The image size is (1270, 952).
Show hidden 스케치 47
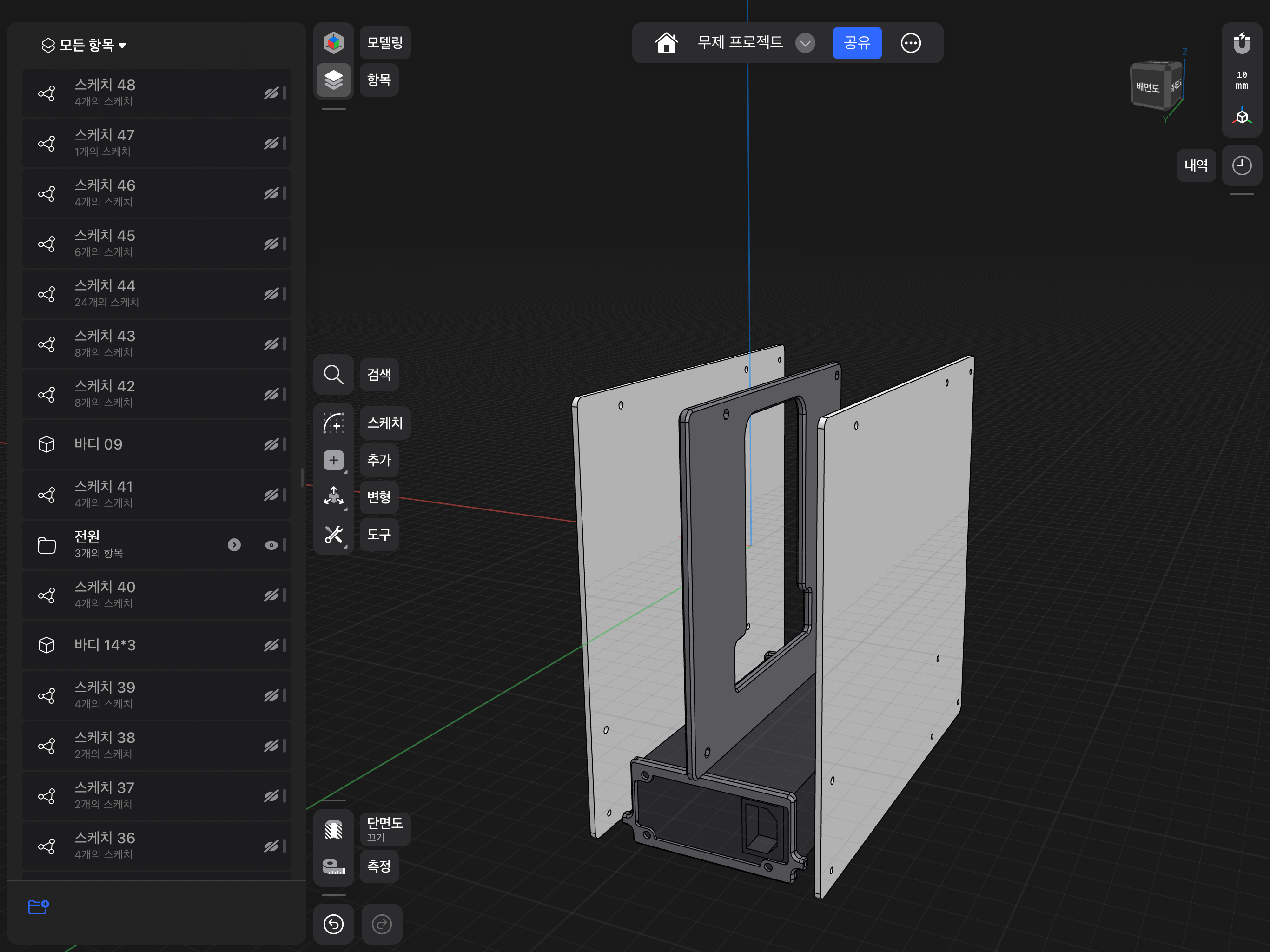pyautogui.click(x=271, y=143)
